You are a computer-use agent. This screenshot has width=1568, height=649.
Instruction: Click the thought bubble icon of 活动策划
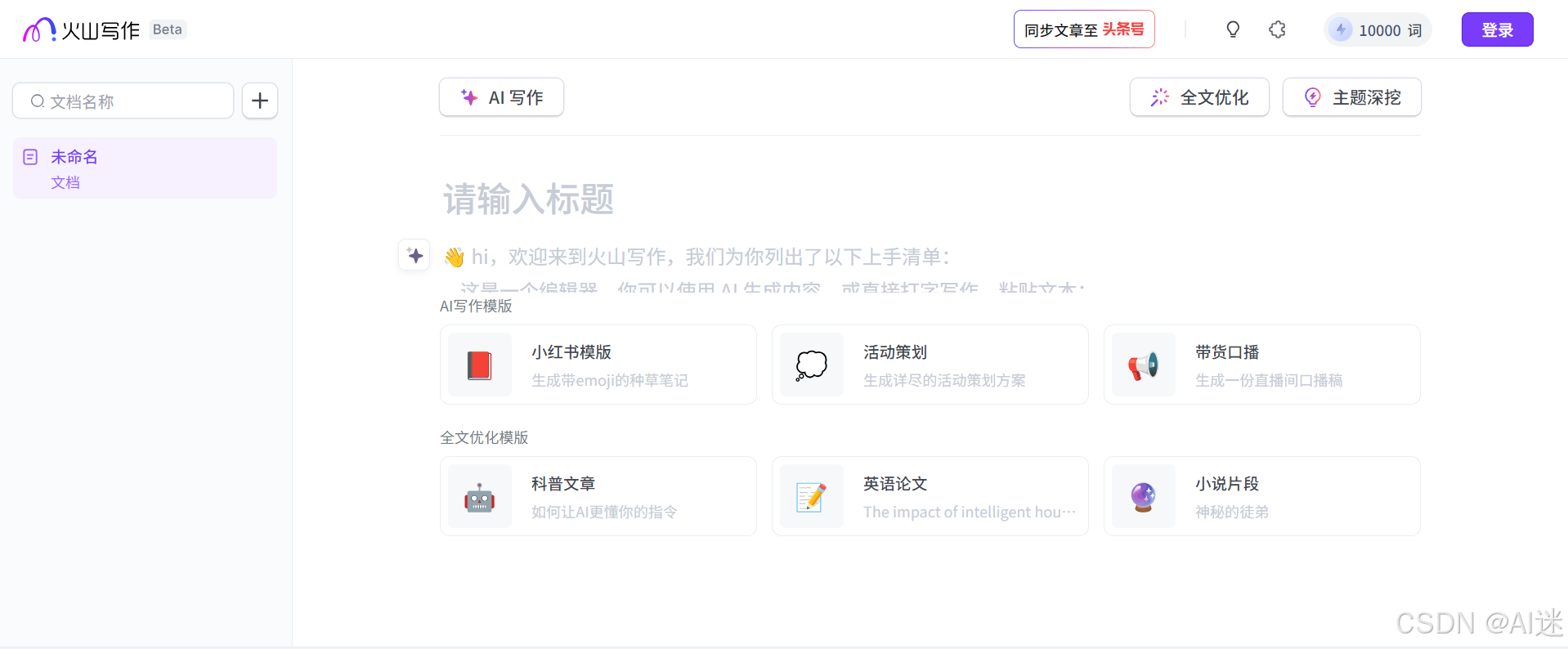tap(812, 365)
